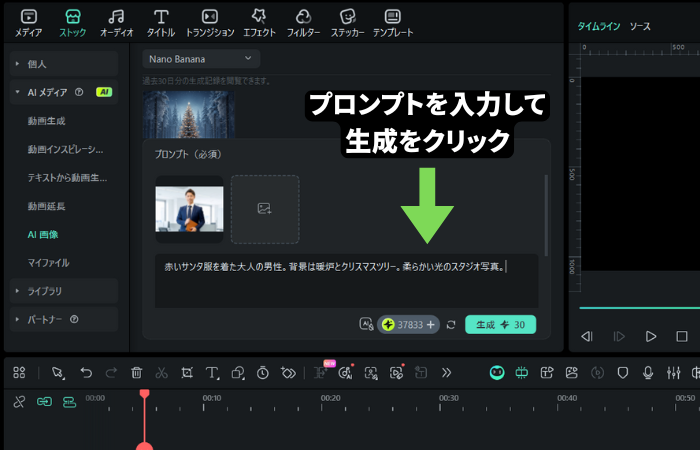Image resolution: width=700 pixels, height=450 pixels.
Task: Open the フィルター (Filters) tab
Action: 304,23
